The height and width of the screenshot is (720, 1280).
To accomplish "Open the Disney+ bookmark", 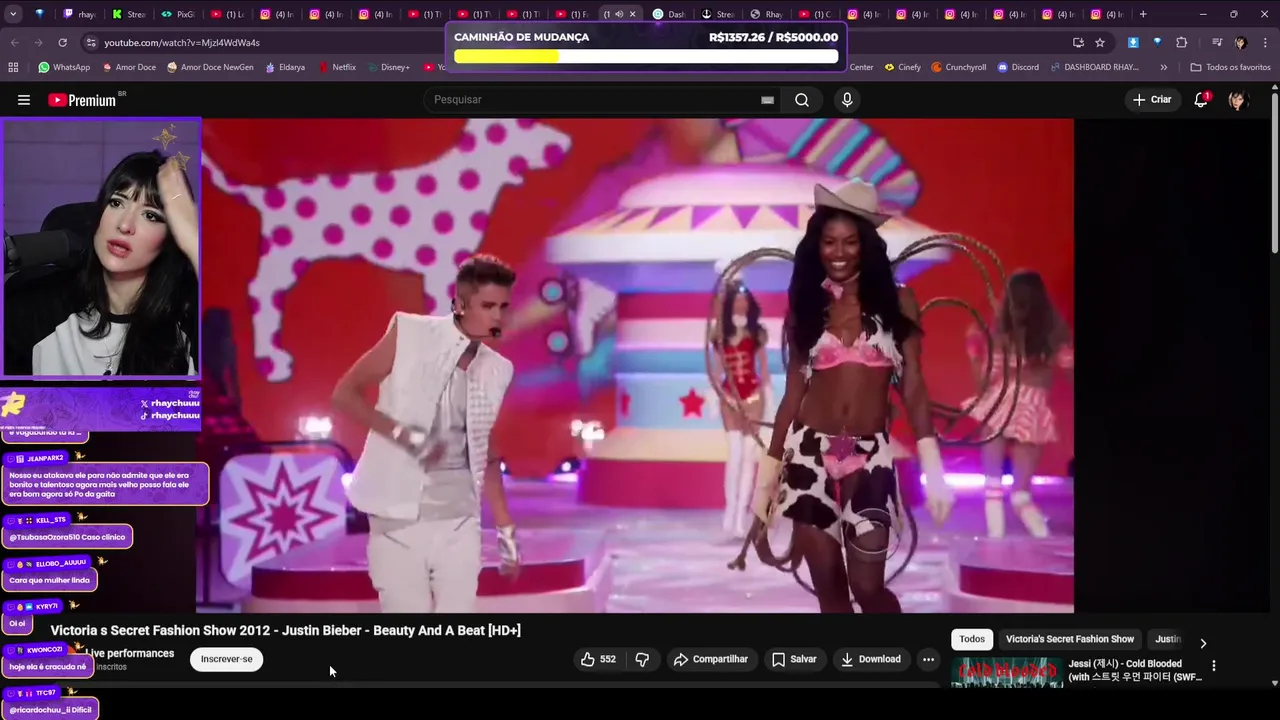I will (388, 67).
